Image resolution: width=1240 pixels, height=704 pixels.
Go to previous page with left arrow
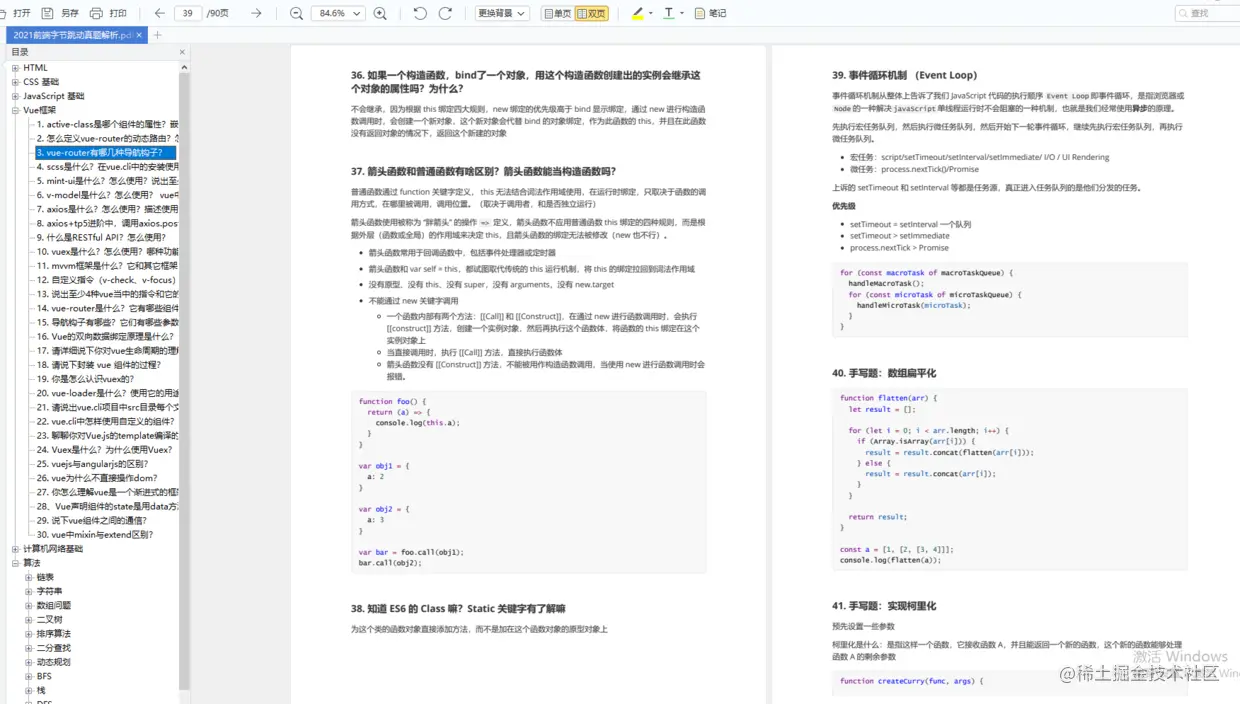160,13
